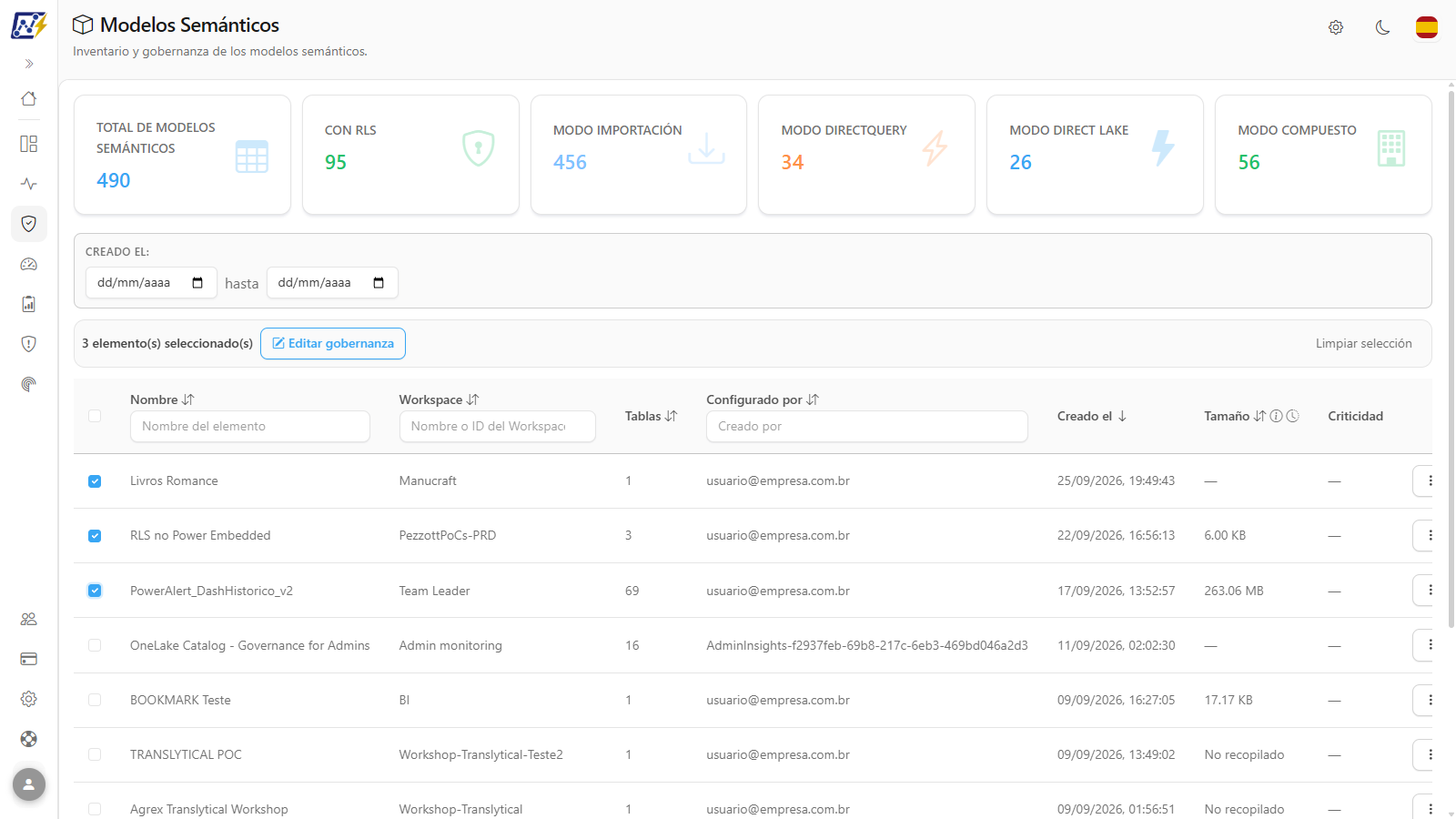The image size is (1456, 819).
Task: Open the home icon in the sidebar
Action: 29,98
